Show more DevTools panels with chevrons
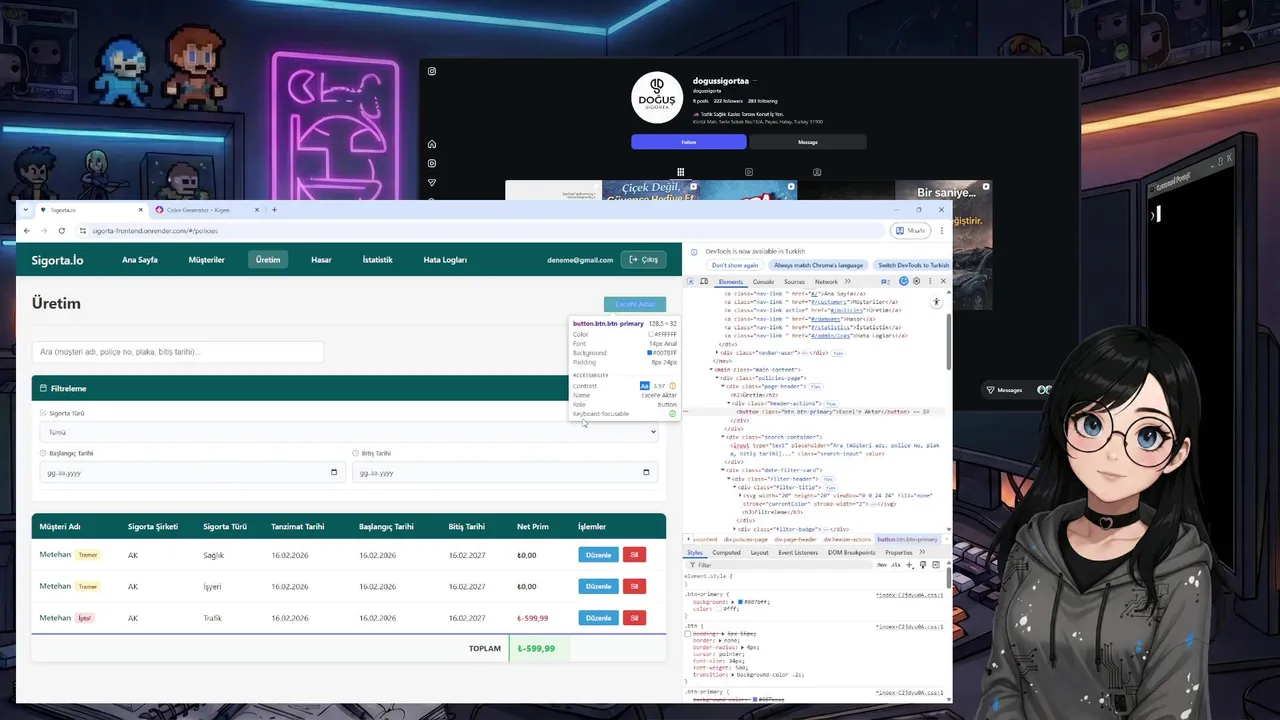The height and width of the screenshot is (720, 1280). (848, 281)
